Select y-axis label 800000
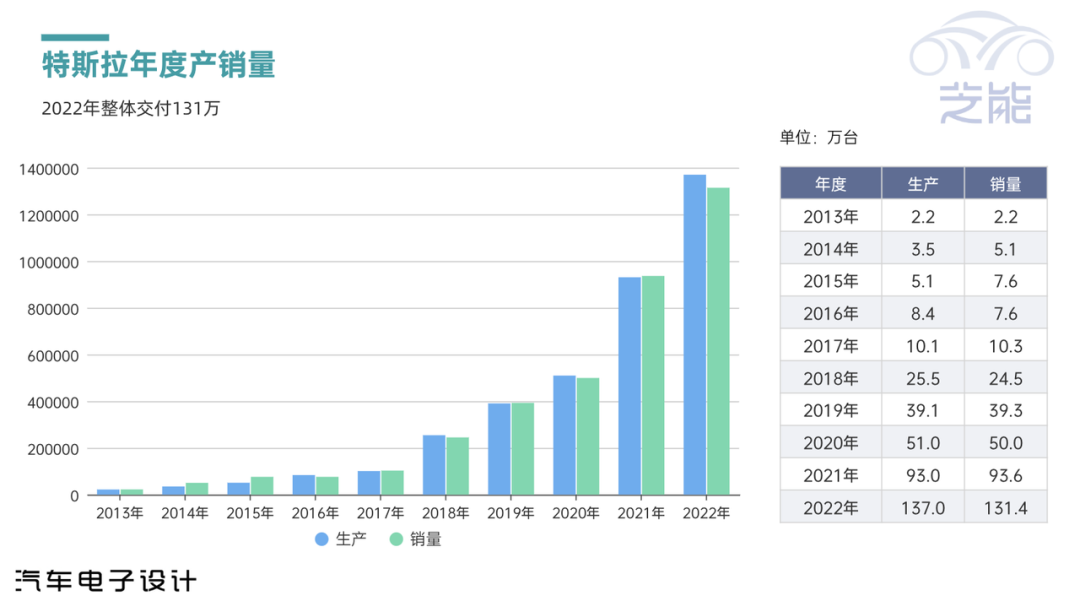This screenshot has height=601, width=1080. [53, 310]
